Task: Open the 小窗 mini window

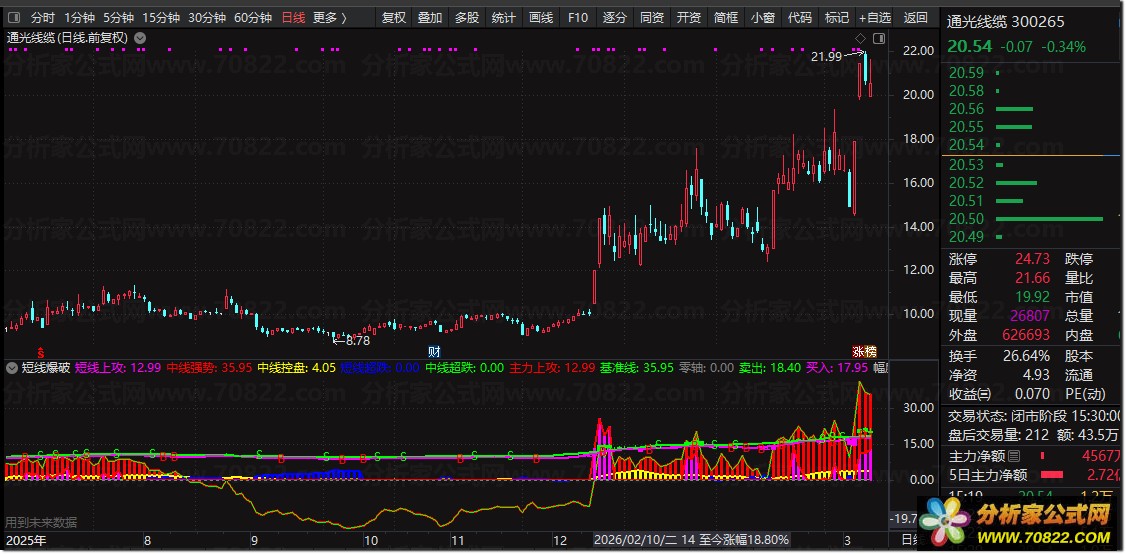Action: pyautogui.click(x=762, y=17)
